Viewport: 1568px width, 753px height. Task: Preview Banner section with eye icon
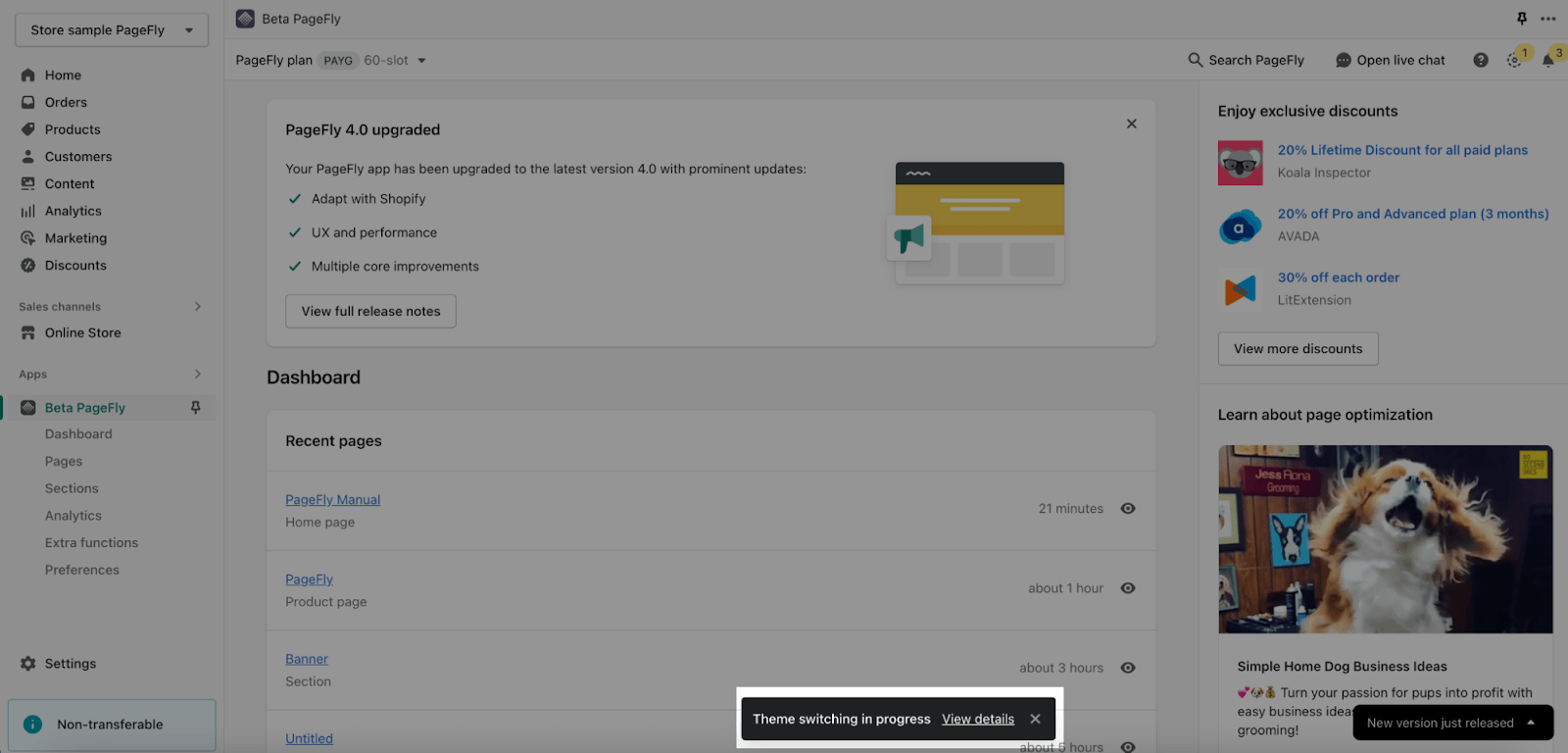[x=1128, y=668]
